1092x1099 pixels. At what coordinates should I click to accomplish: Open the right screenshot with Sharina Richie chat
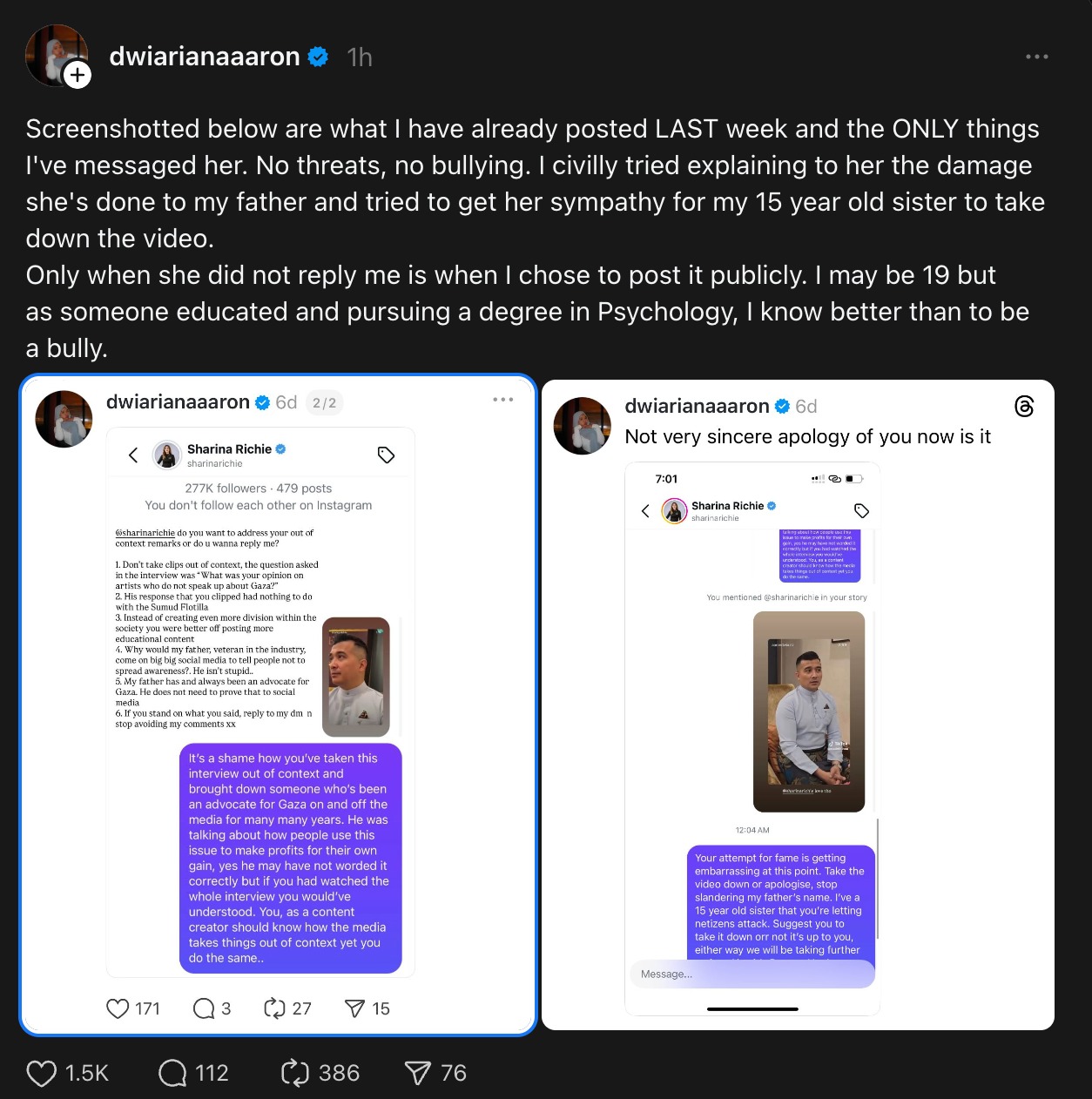click(752, 738)
